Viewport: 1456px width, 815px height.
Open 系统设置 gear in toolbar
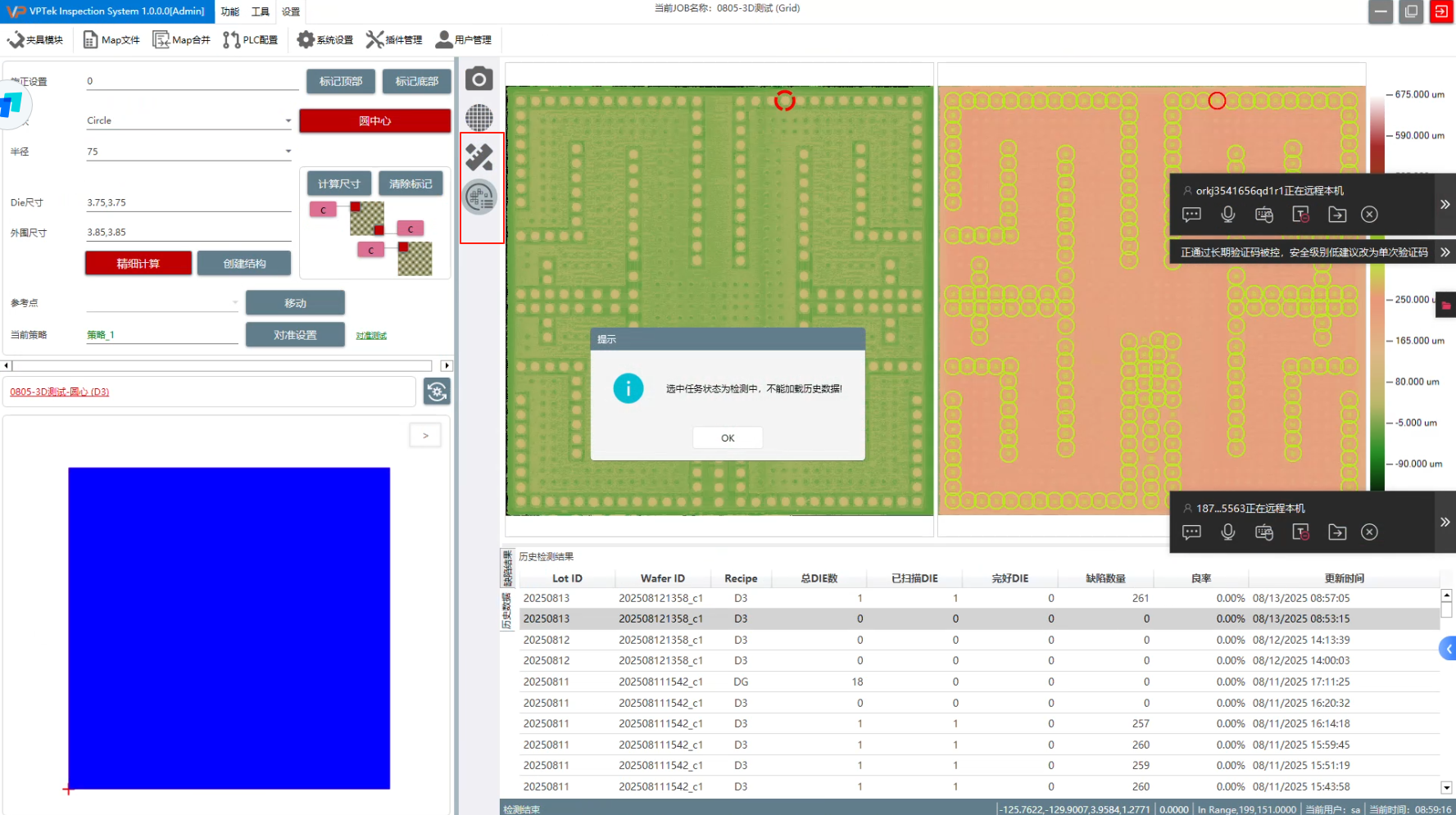(x=325, y=39)
